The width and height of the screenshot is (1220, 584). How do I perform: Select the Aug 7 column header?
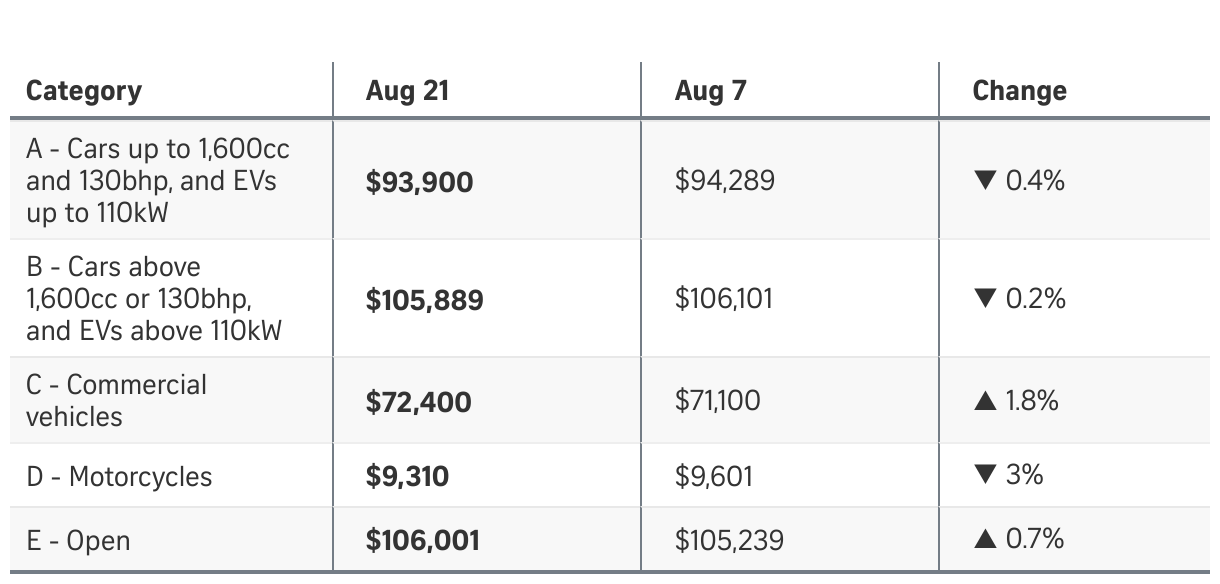click(x=710, y=91)
